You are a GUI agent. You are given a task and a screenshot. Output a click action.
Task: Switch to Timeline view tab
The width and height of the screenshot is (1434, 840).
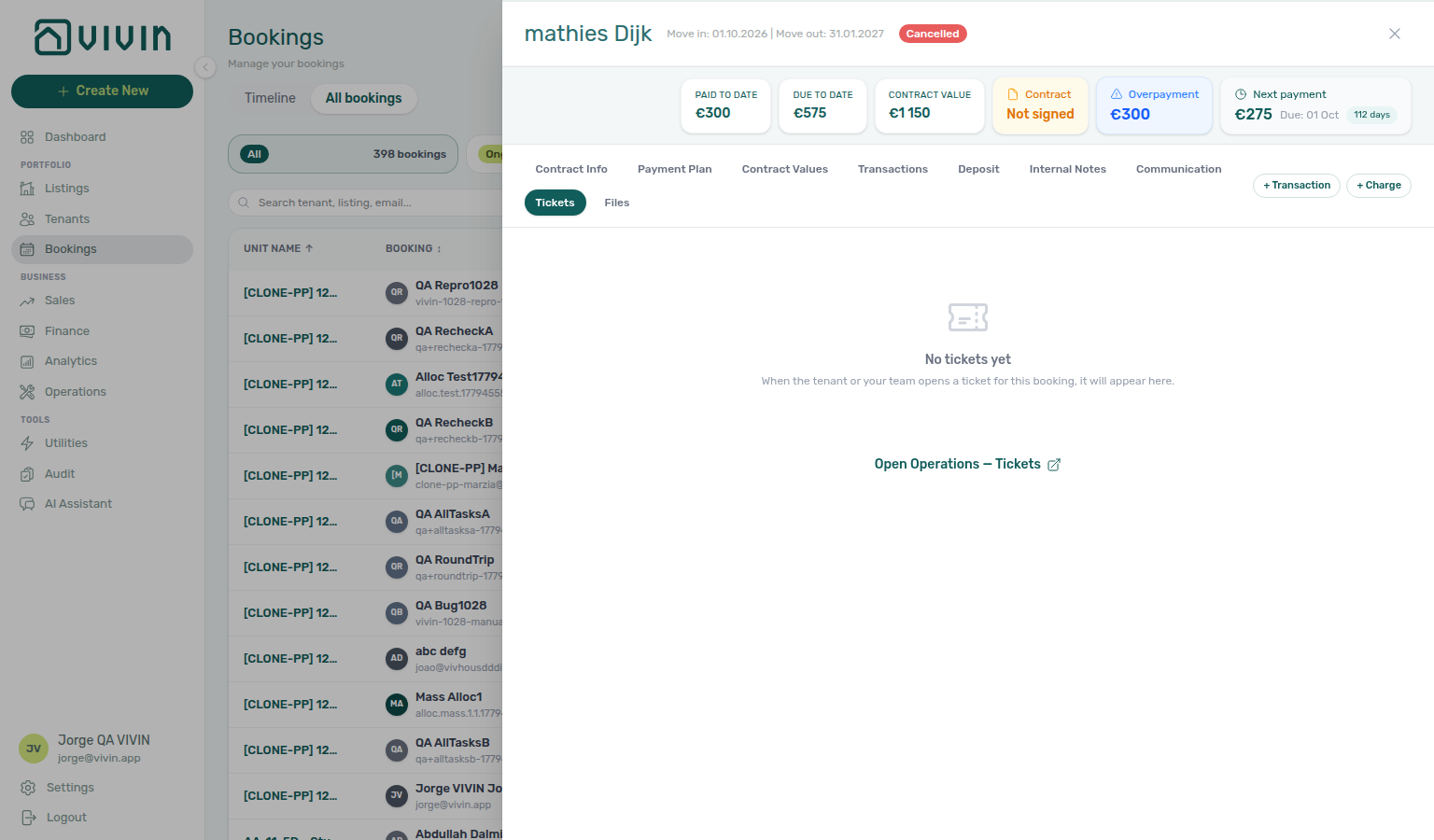[x=270, y=98]
